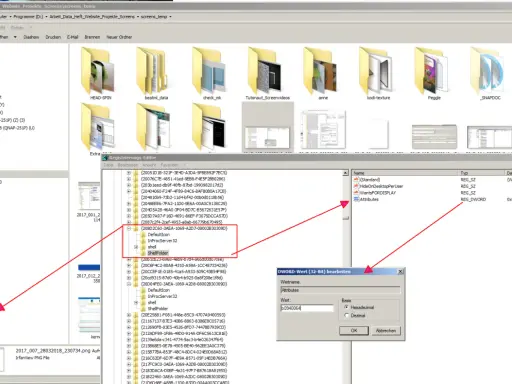Click Drucken in the Explorer toolbar

coord(53,37)
